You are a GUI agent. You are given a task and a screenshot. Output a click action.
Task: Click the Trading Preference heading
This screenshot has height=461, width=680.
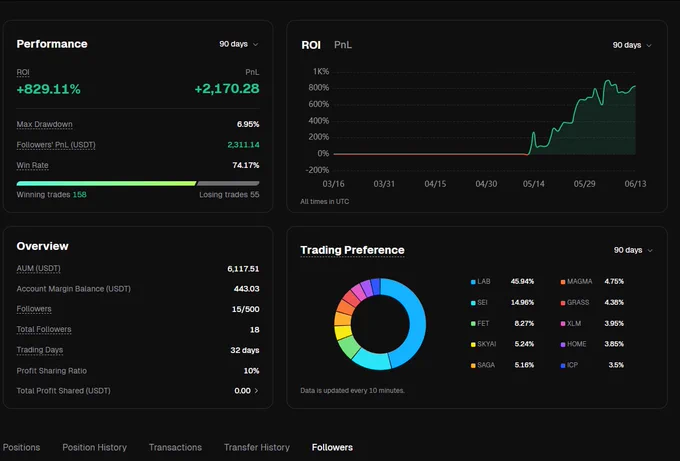coord(352,250)
